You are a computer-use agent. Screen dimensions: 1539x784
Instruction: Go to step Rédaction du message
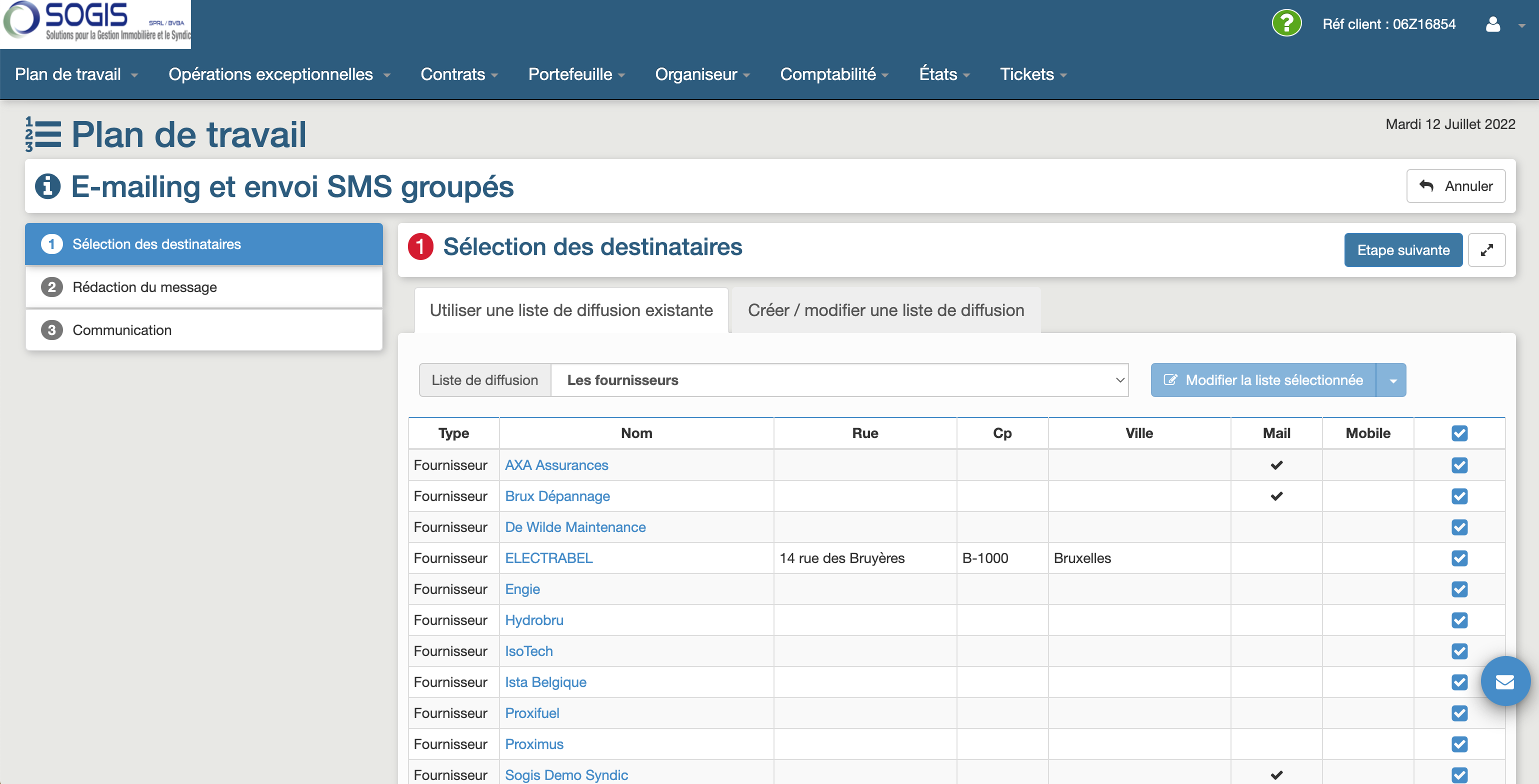[x=203, y=287]
